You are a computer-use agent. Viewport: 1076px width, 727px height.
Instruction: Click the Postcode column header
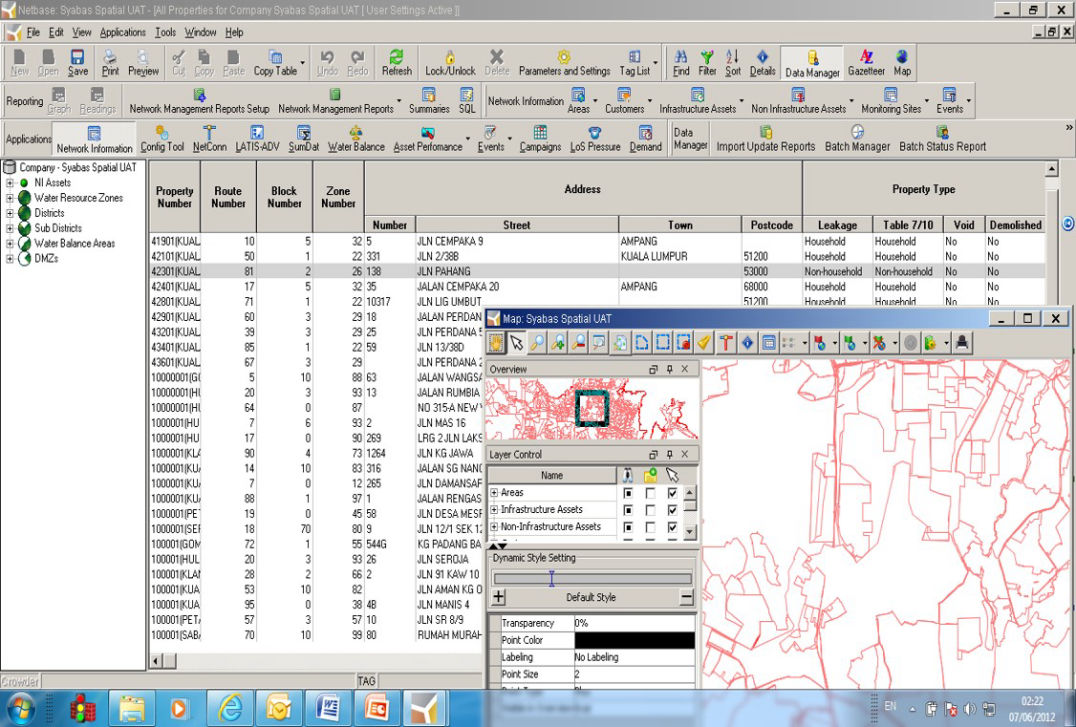[771, 224]
